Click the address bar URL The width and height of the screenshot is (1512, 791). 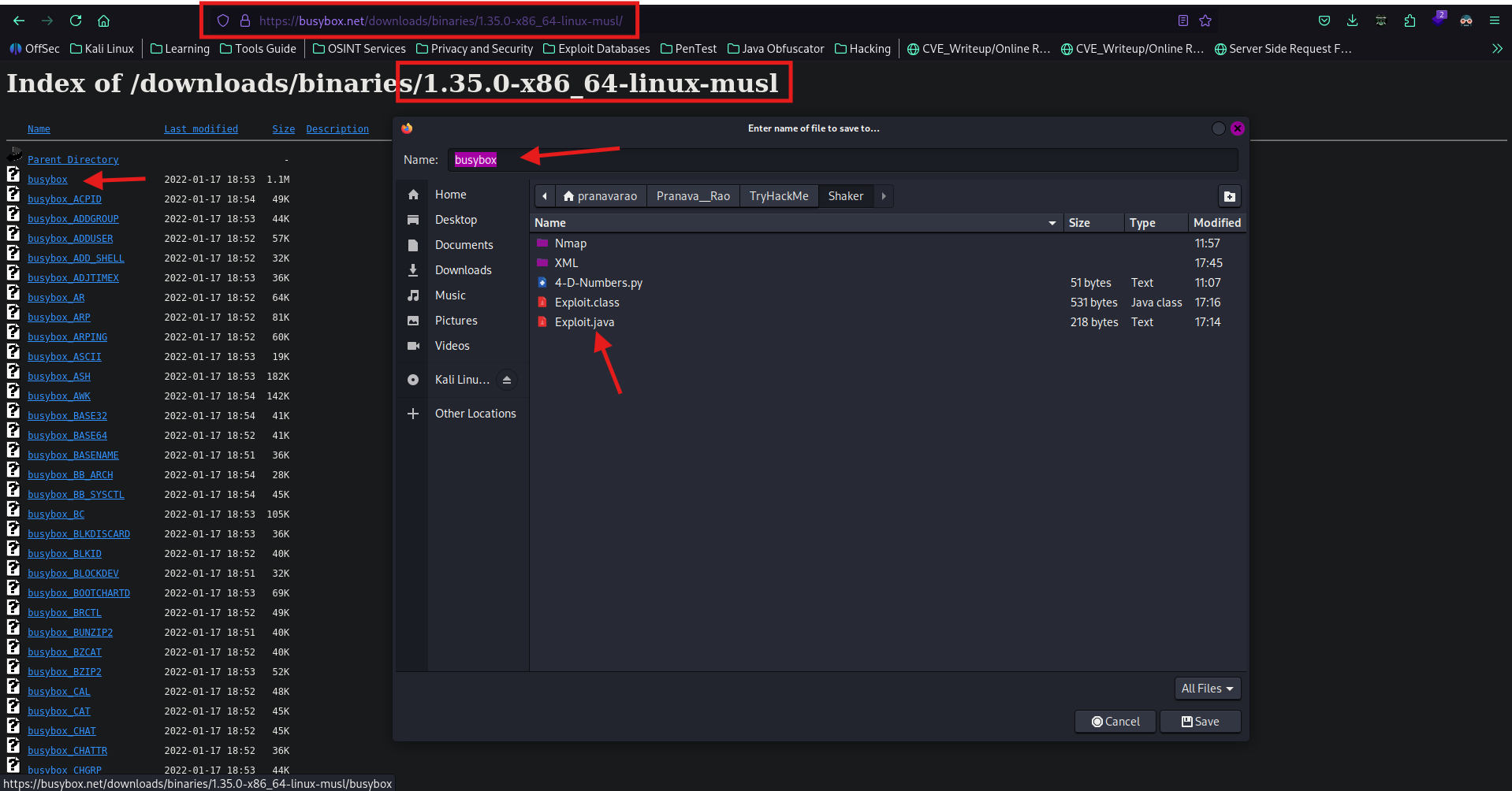[x=441, y=20]
